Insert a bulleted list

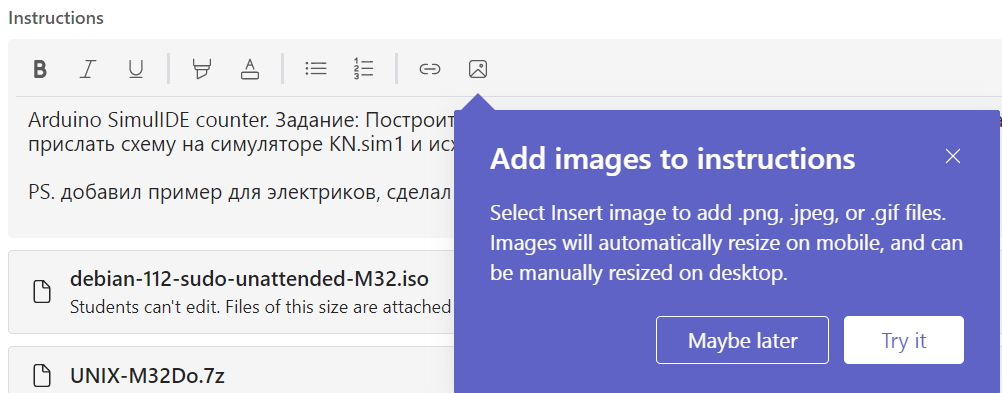coord(316,69)
